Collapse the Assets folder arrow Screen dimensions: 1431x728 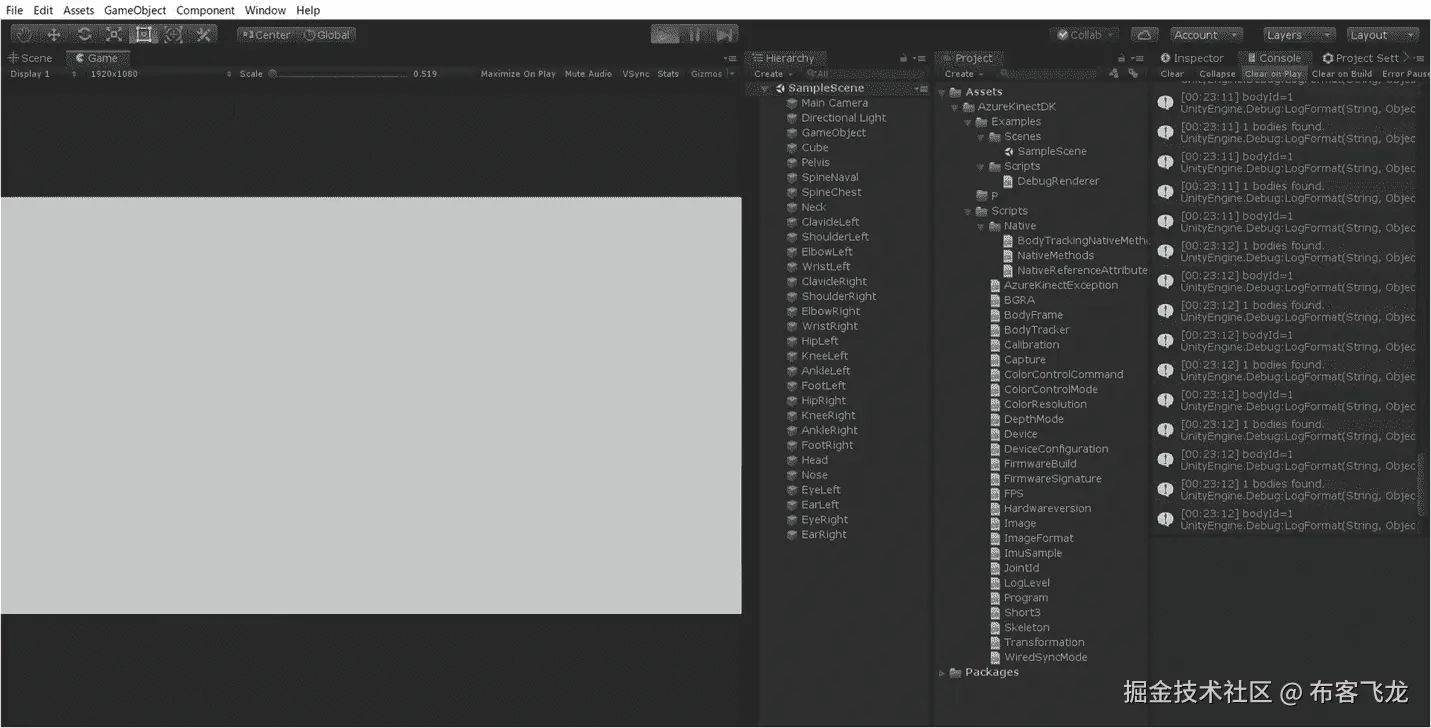(x=942, y=92)
